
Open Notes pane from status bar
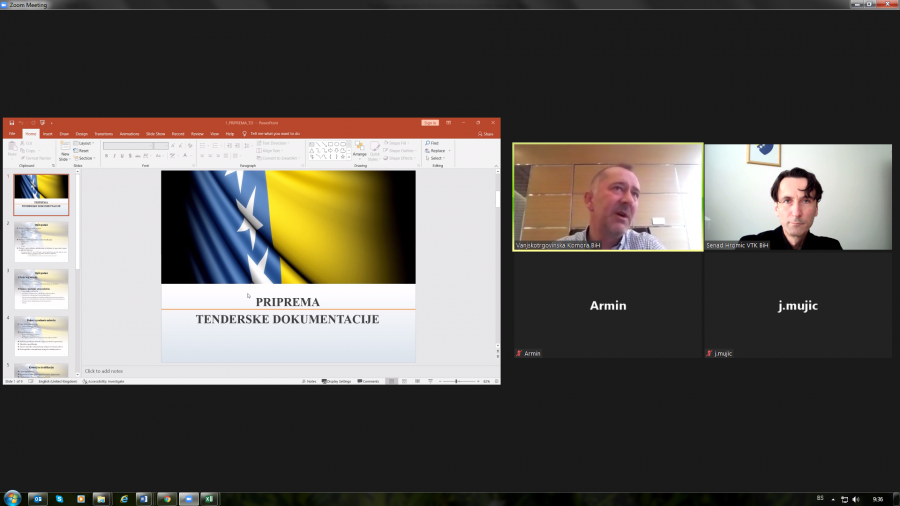310,381
